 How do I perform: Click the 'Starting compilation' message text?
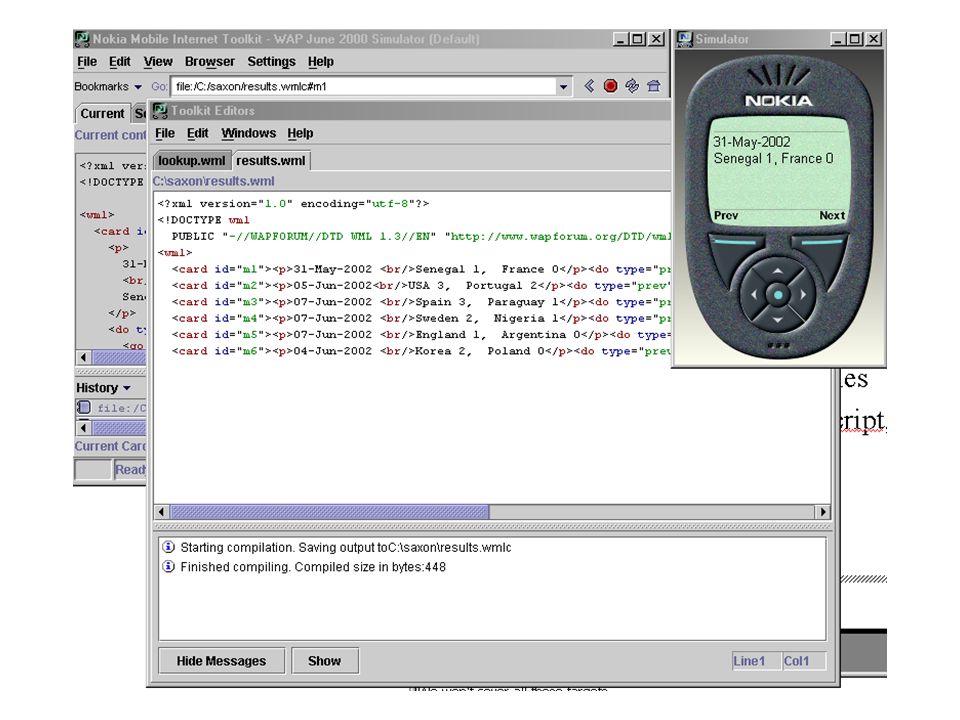click(346, 547)
